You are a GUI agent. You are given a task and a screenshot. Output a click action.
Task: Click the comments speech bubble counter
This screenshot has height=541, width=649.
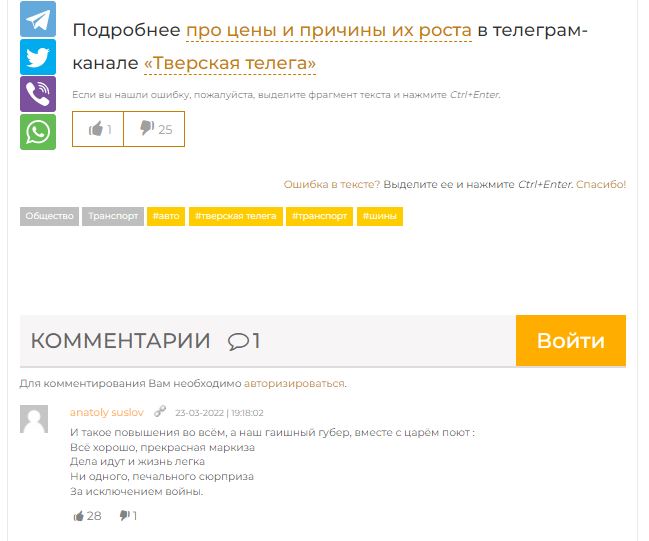pyautogui.click(x=243, y=341)
